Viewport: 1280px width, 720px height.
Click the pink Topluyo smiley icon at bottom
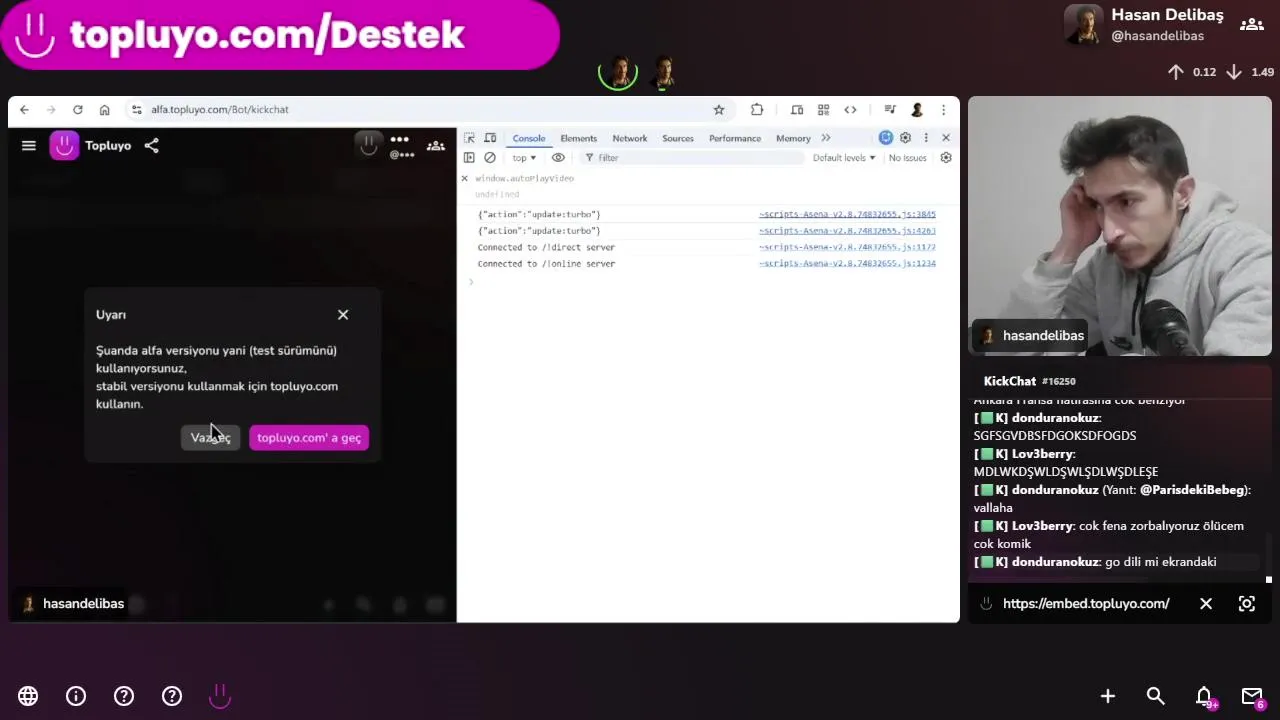(x=220, y=696)
